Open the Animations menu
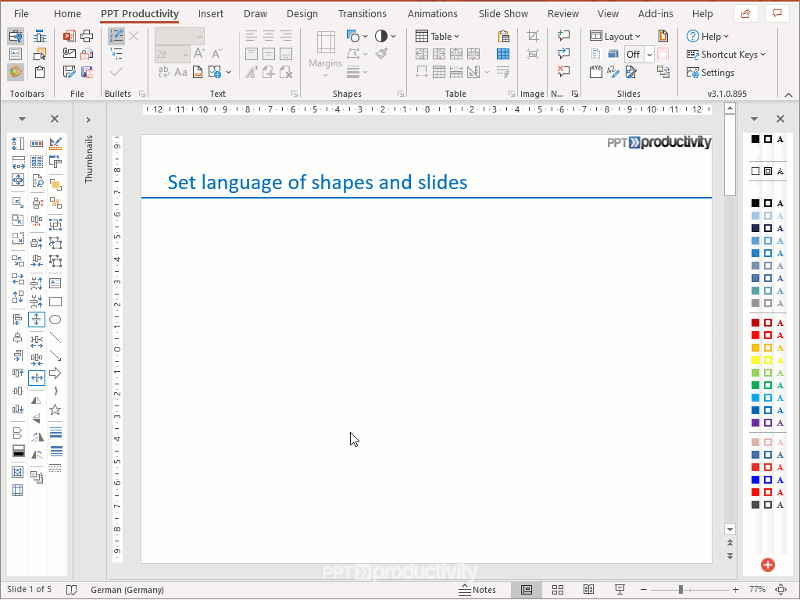The width and height of the screenshot is (800, 600). [x=432, y=13]
